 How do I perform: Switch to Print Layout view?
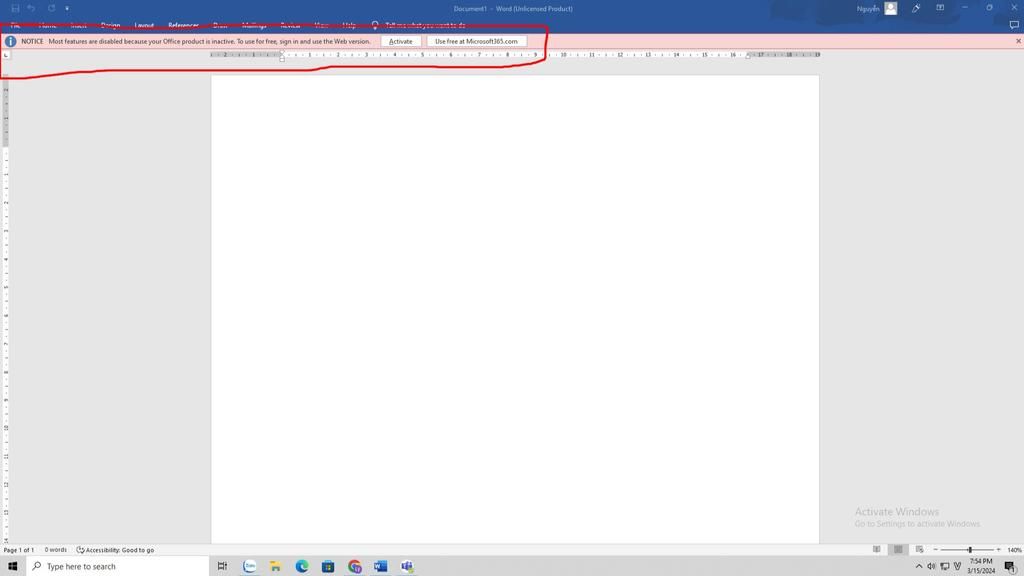pos(898,550)
